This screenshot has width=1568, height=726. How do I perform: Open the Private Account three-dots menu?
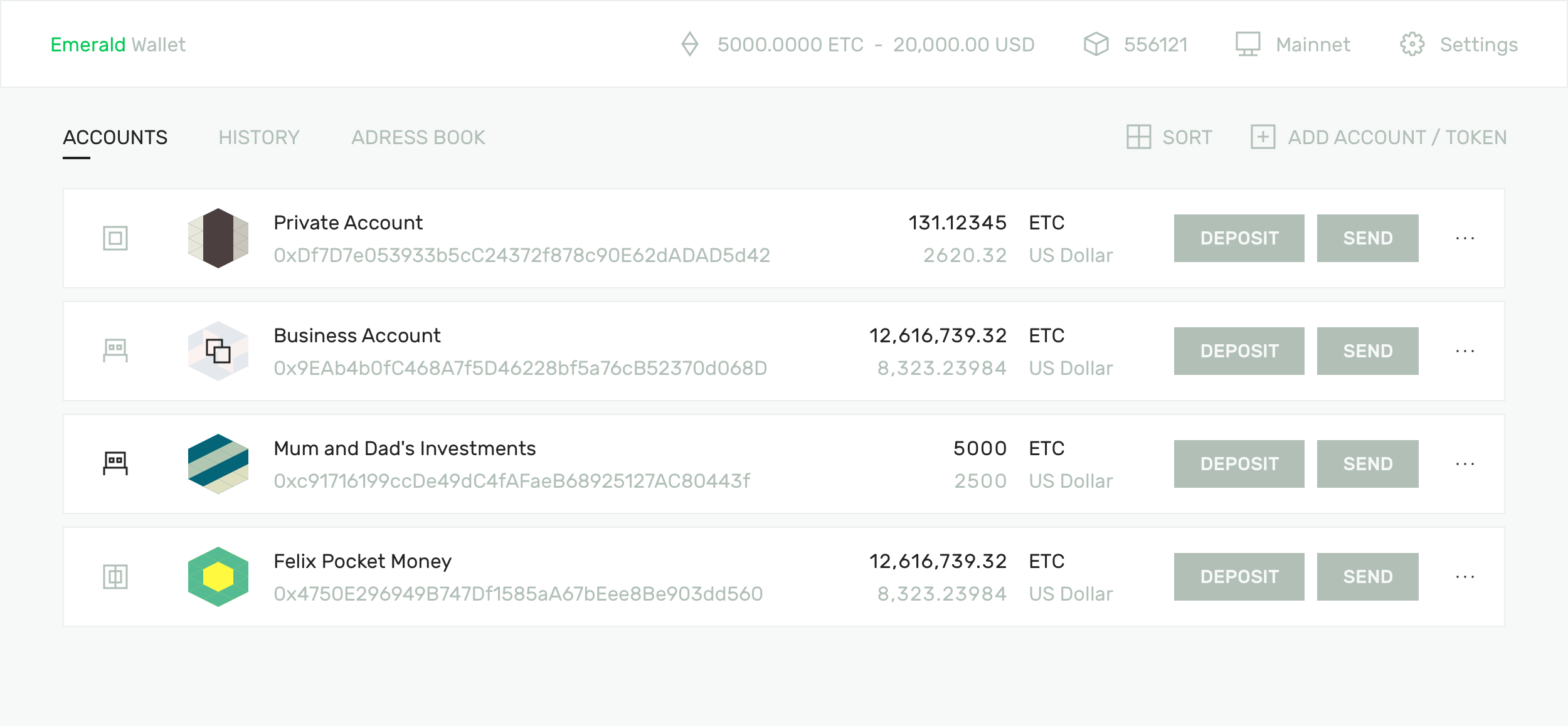1465,238
